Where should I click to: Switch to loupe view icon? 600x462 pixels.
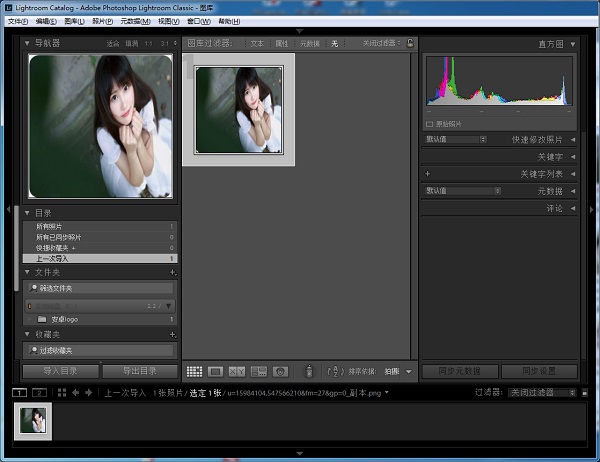coord(215,372)
